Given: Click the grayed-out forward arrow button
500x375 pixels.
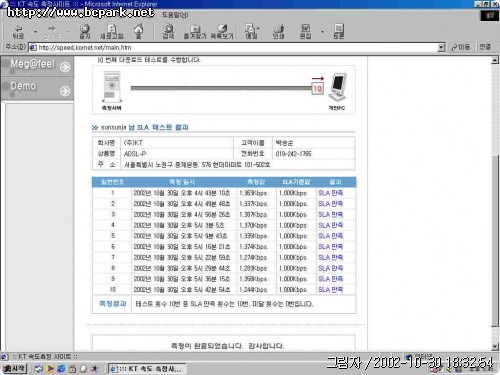Looking at the screenshot, I should click(x=51, y=32).
